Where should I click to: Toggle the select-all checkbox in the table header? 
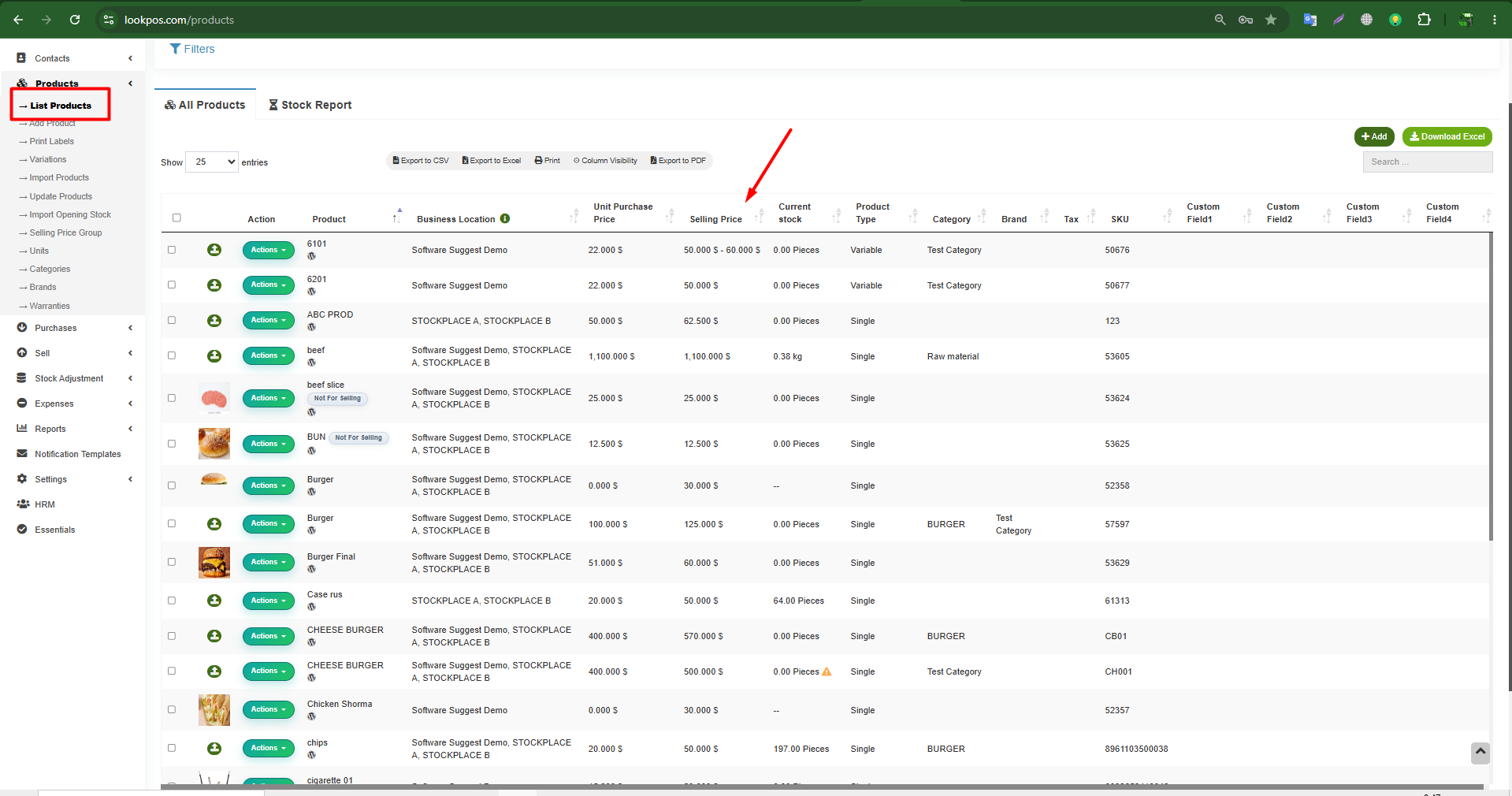[176, 218]
